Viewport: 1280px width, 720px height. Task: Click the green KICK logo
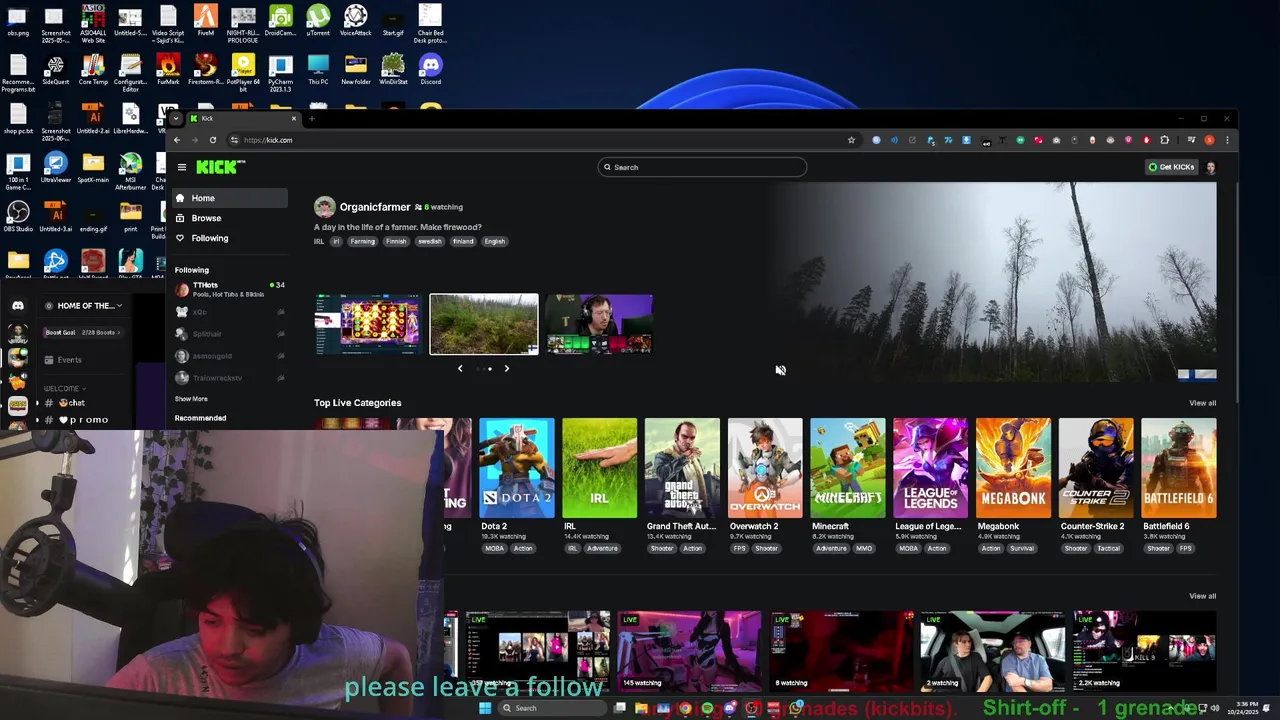219,167
